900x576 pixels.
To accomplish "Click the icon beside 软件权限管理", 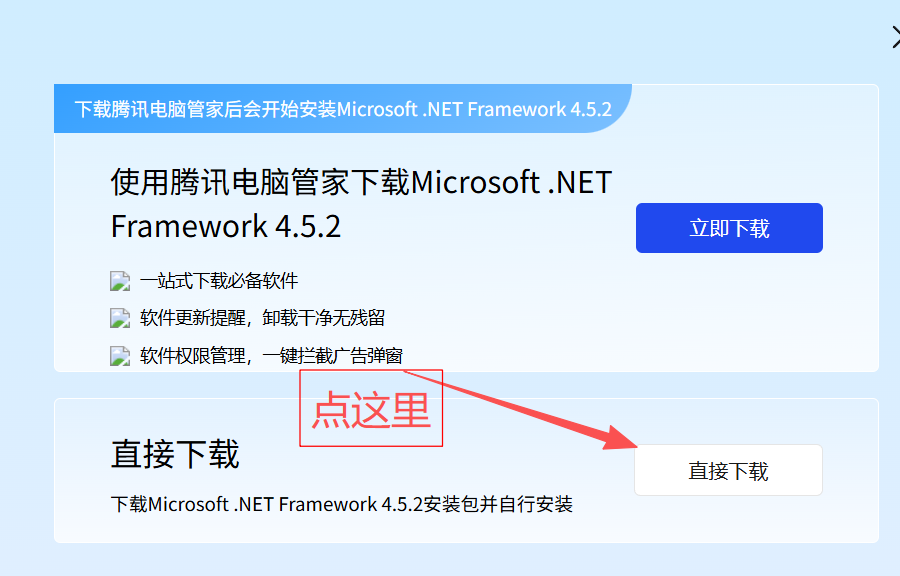I will coord(120,356).
